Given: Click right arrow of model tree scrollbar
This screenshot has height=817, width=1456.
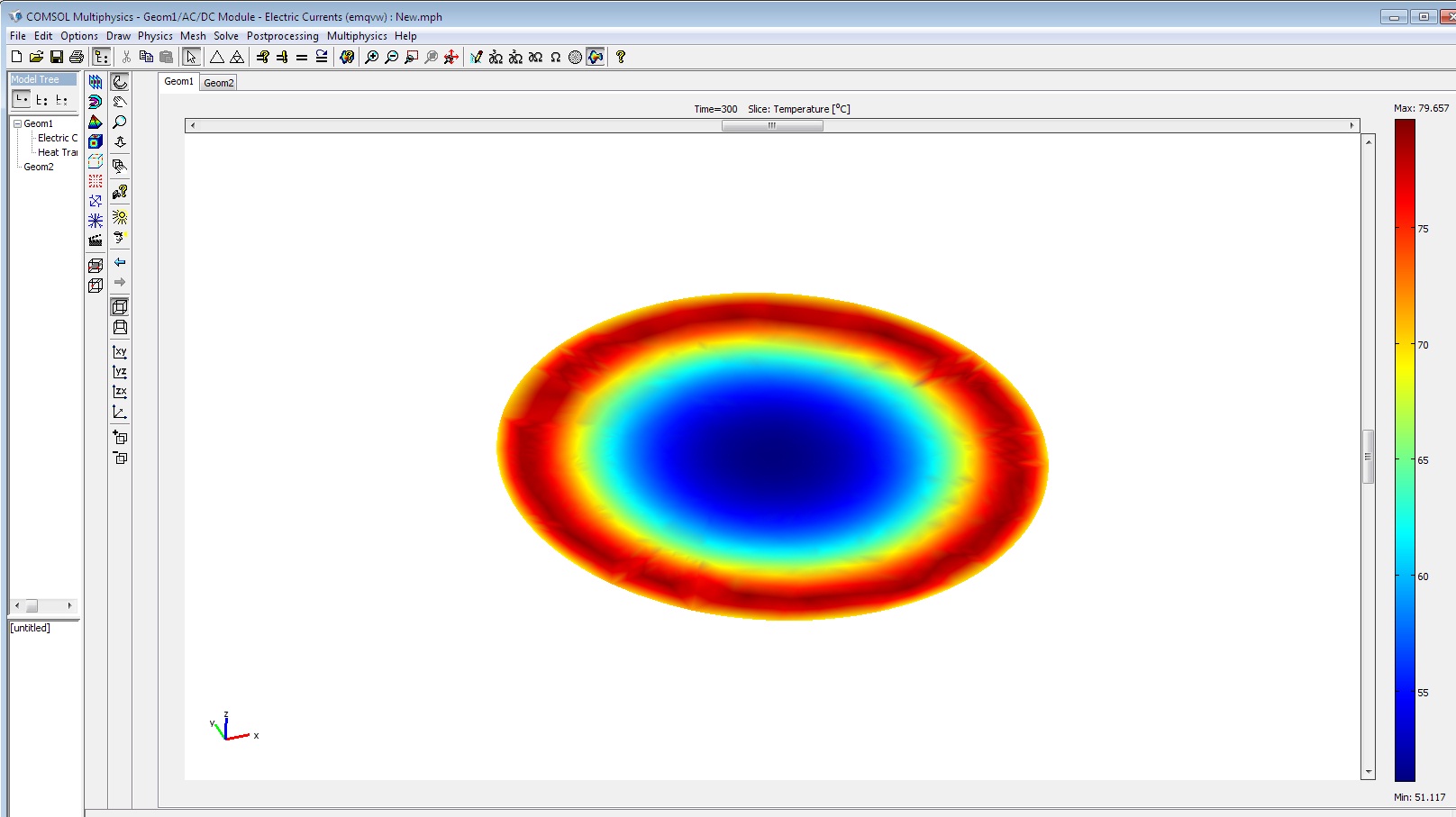Looking at the screenshot, I should point(69,606).
